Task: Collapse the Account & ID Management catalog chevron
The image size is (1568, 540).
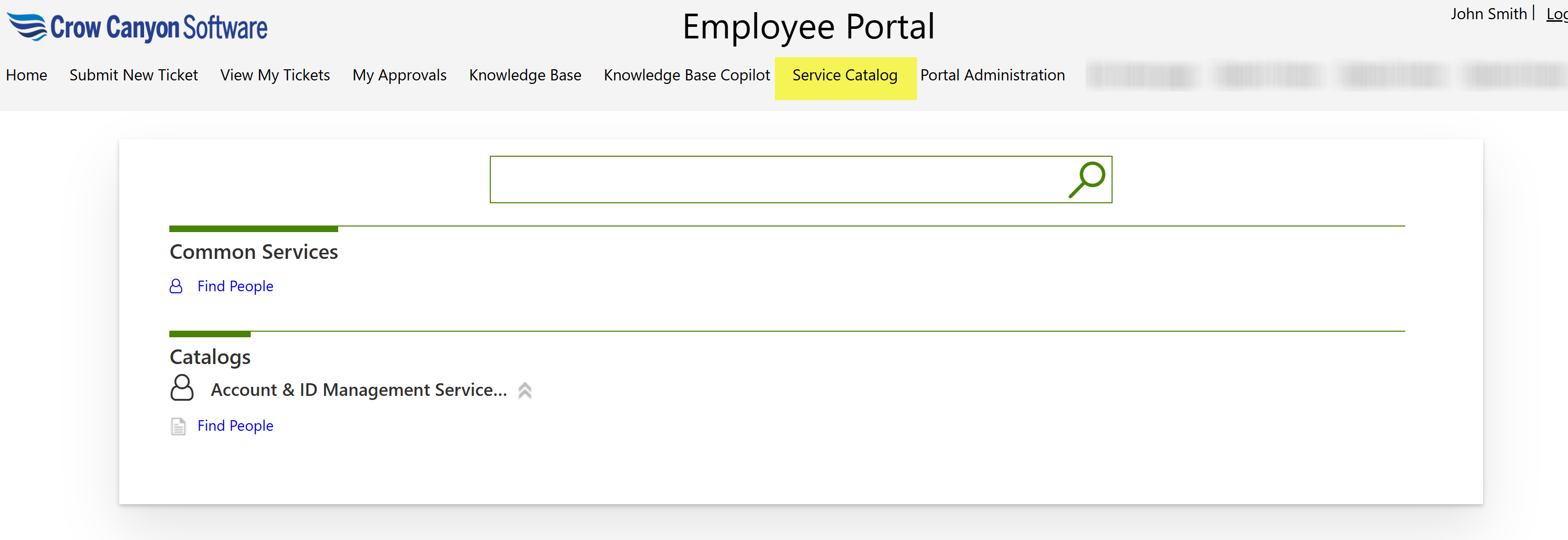Action: [x=525, y=390]
